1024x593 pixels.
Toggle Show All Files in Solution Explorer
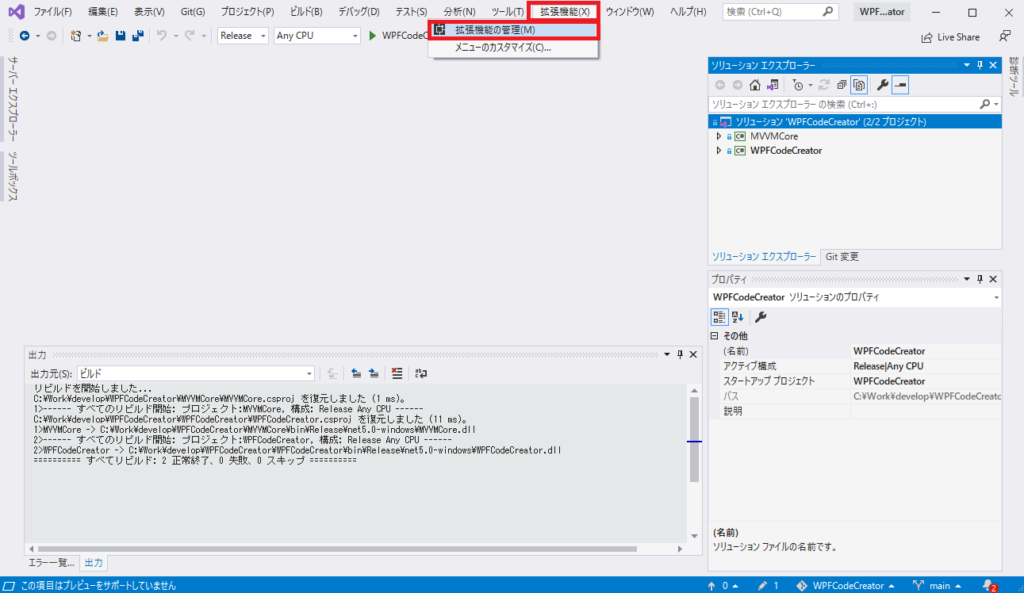(x=859, y=85)
